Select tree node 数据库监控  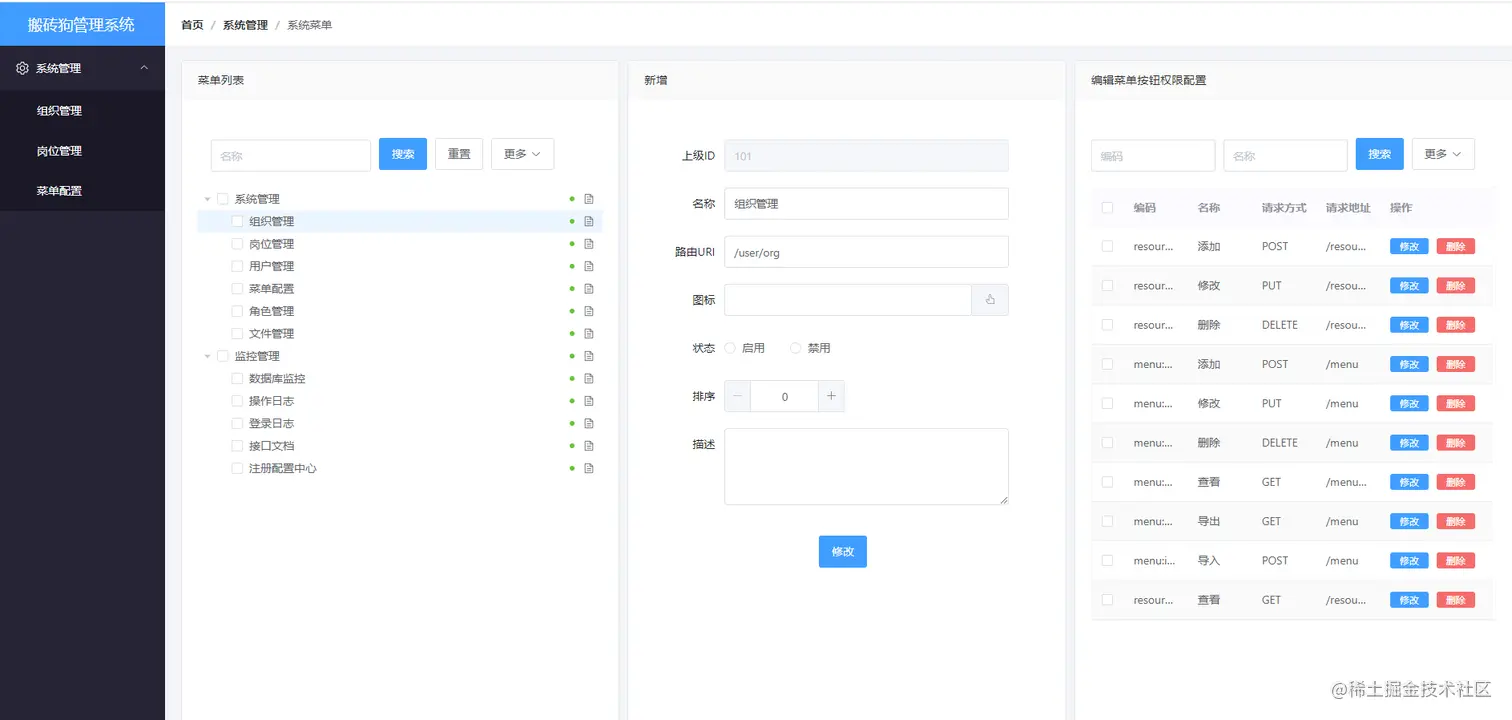tap(277, 379)
